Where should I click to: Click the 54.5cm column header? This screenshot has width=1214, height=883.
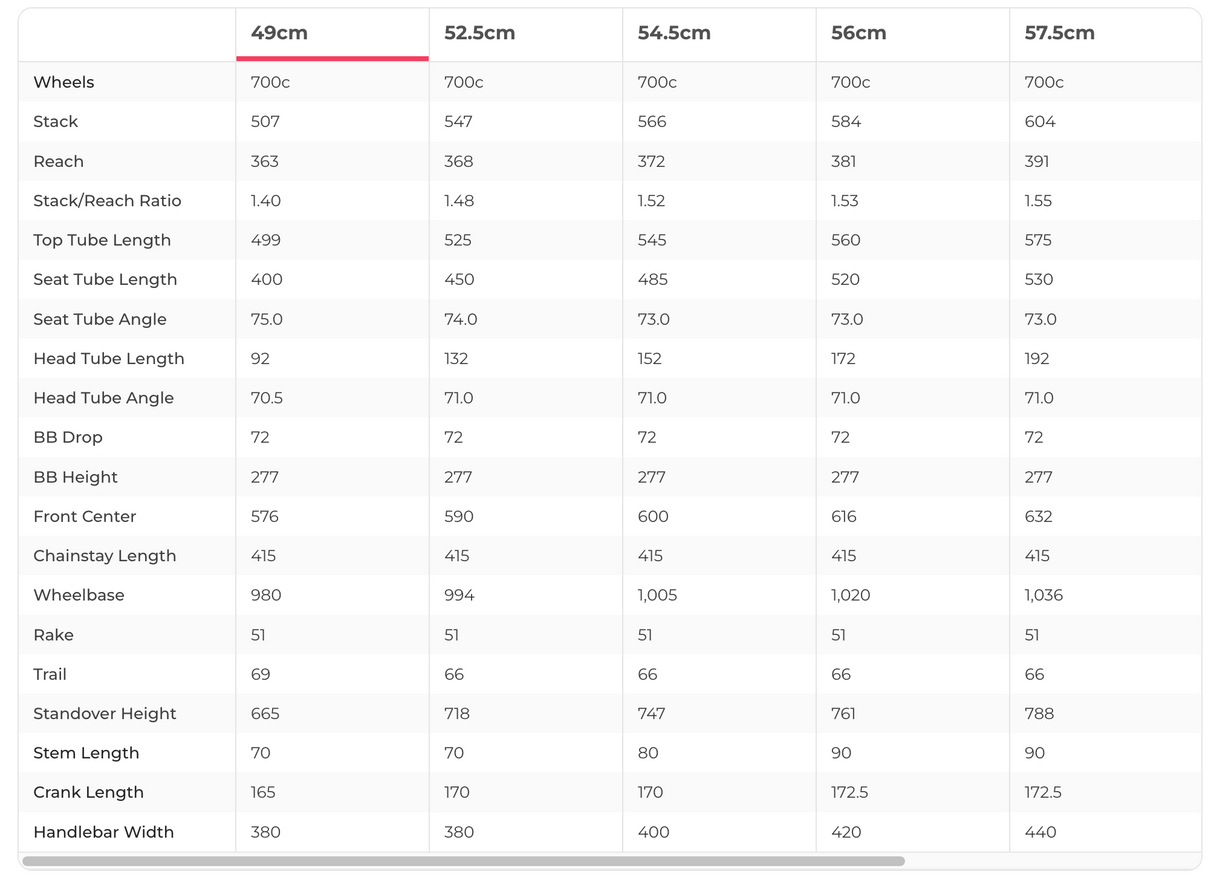click(x=674, y=33)
